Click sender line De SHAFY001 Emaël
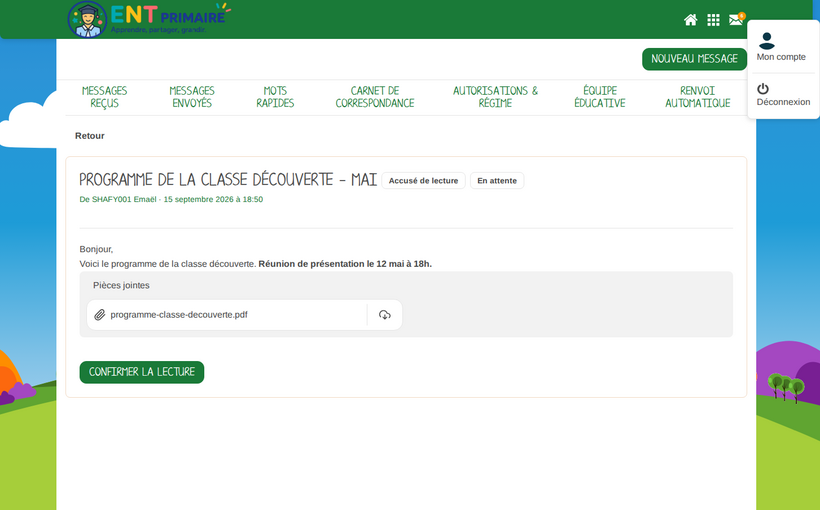This screenshot has height=510, width=820. point(171,199)
